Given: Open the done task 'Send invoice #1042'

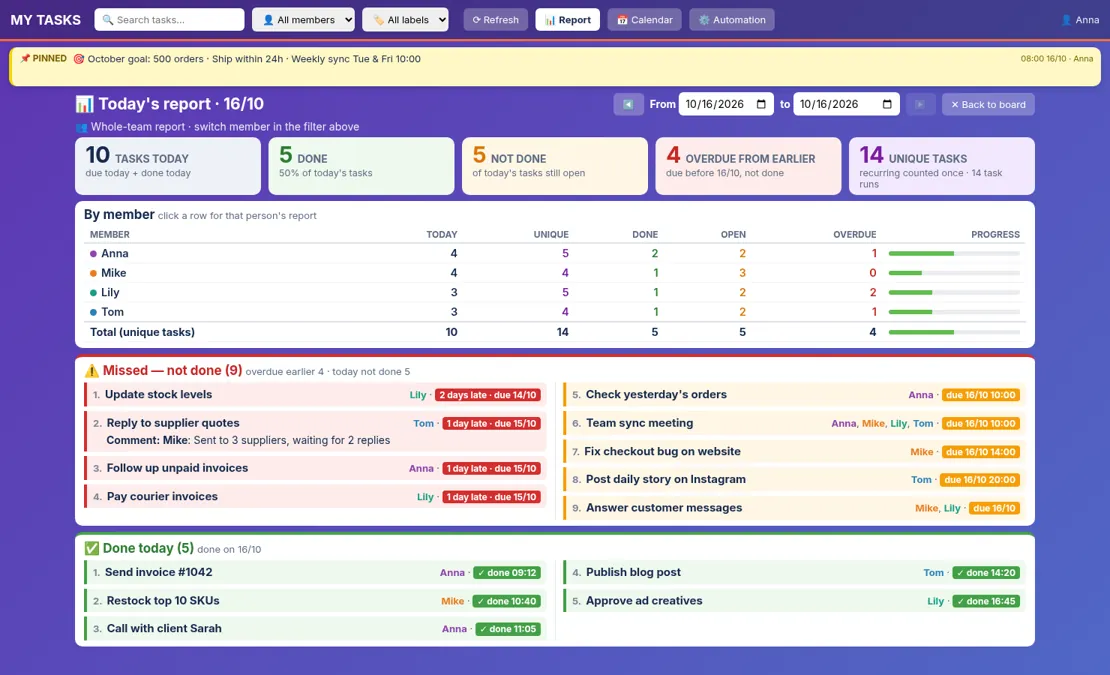Looking at the screenshot, I should pos(316,572).
